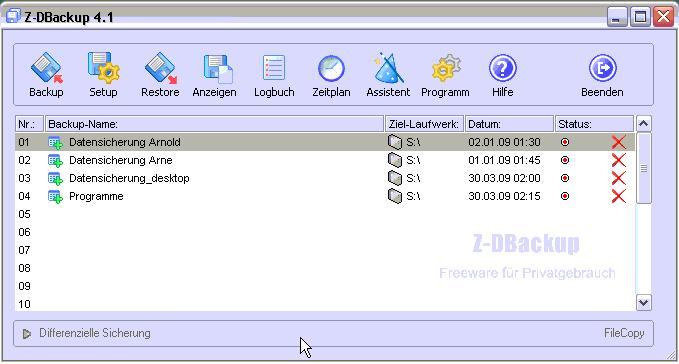
Task: Click red X for Datensicherung_desktop
Action: tap(619, 178)
